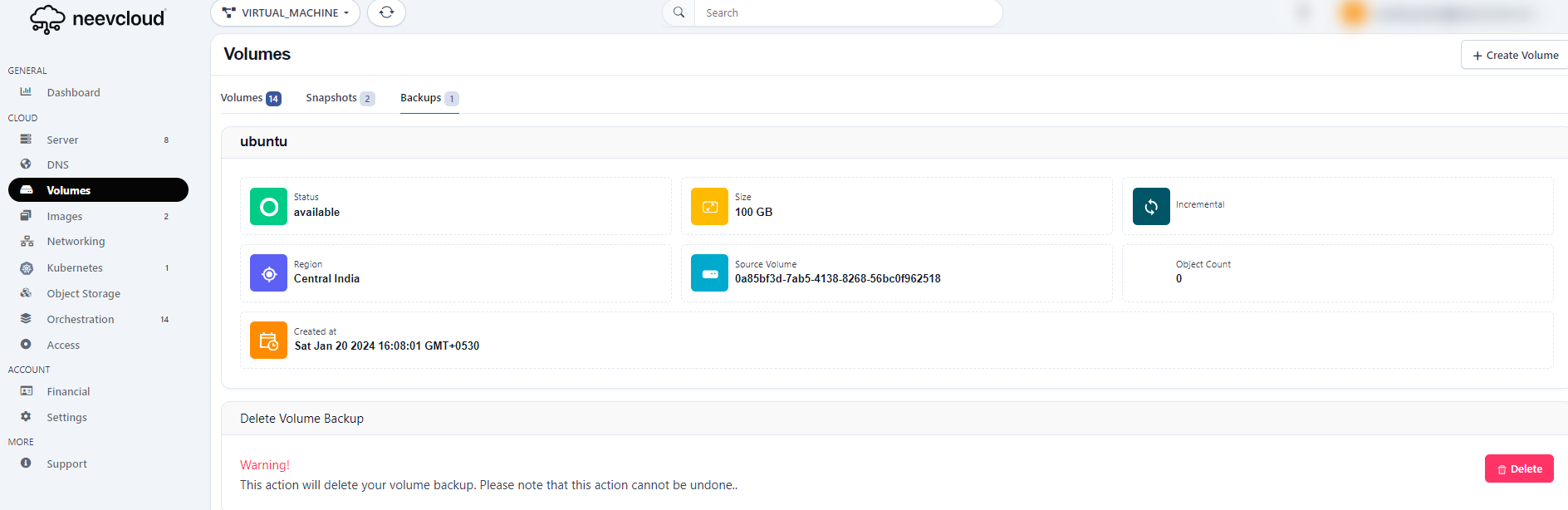Open Object Storage from the sidebar
Screen dimensions: 1568x510
click(83, 293)
